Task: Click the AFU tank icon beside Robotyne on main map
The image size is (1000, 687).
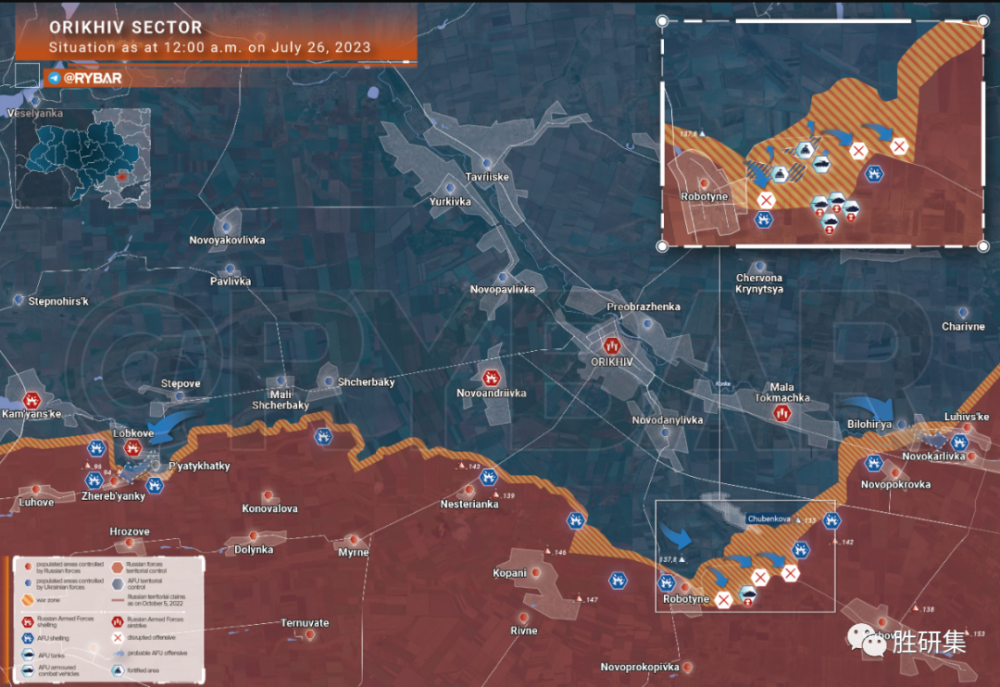Action: [747, 595]
